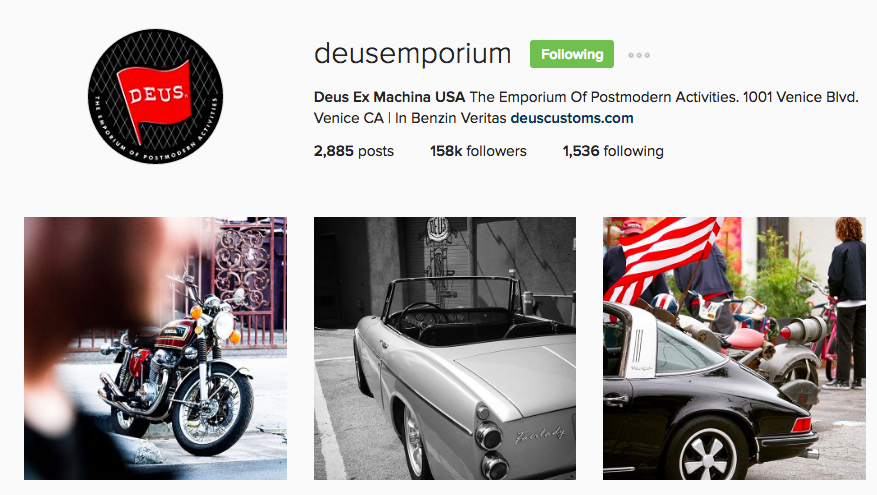Click the circular Deus profile picture

point(155,96)
